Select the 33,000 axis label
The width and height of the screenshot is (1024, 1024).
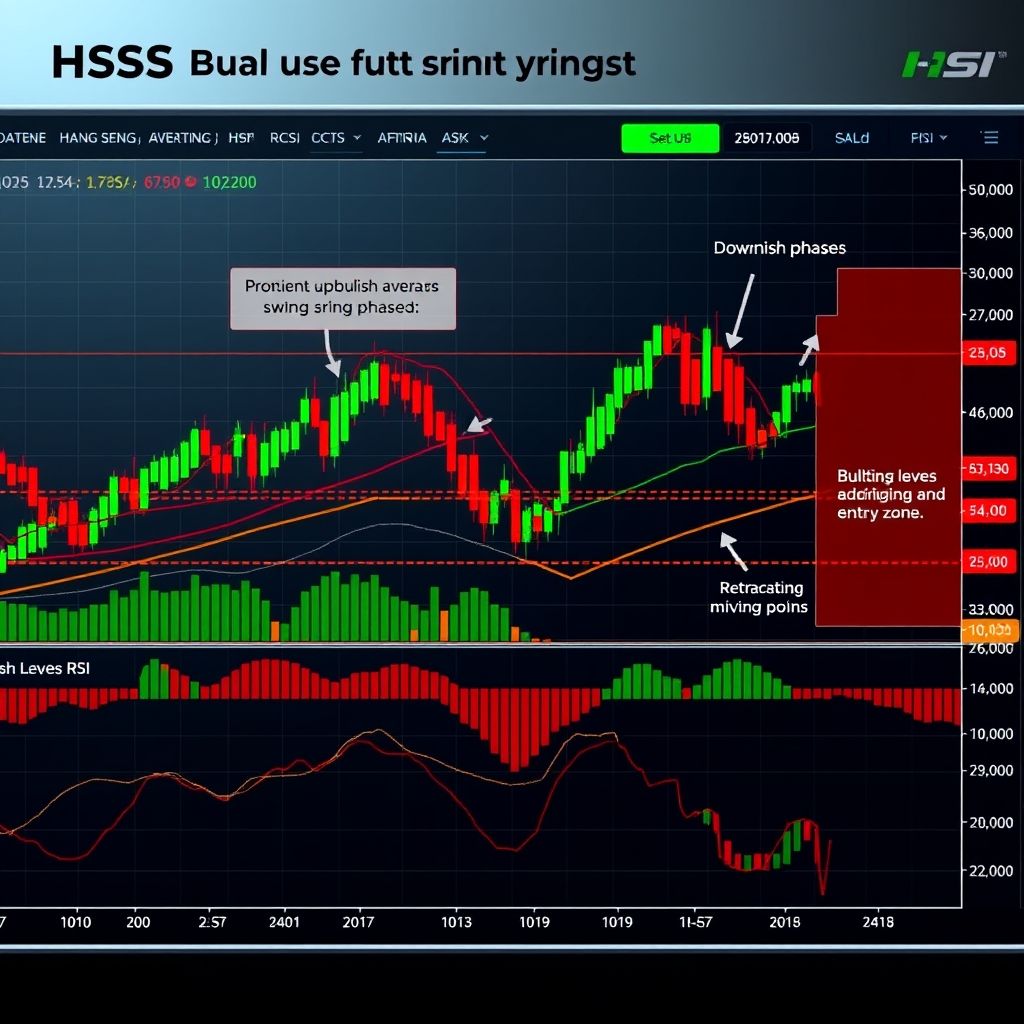[990, 609]
